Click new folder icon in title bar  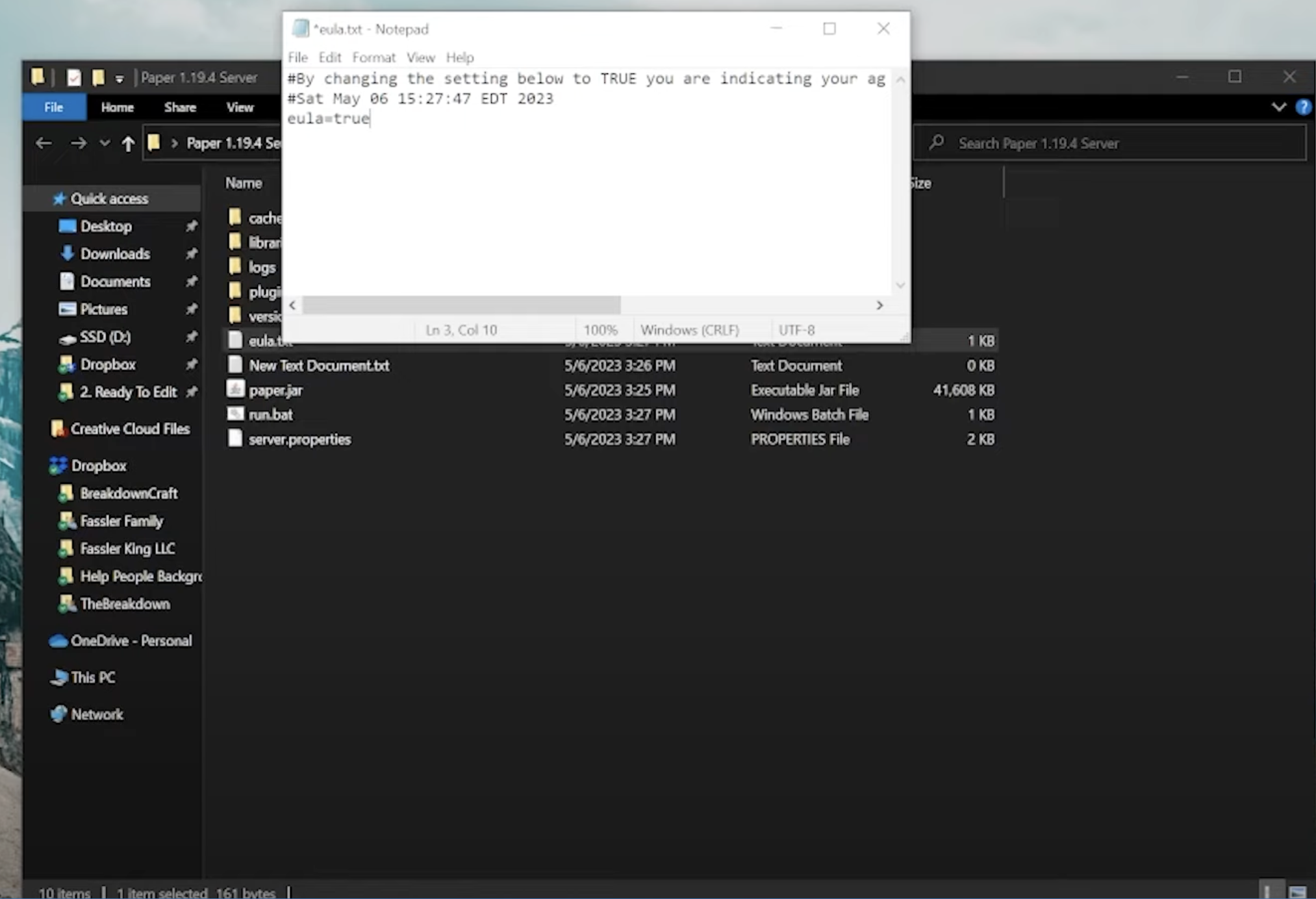tap(98, 78)
